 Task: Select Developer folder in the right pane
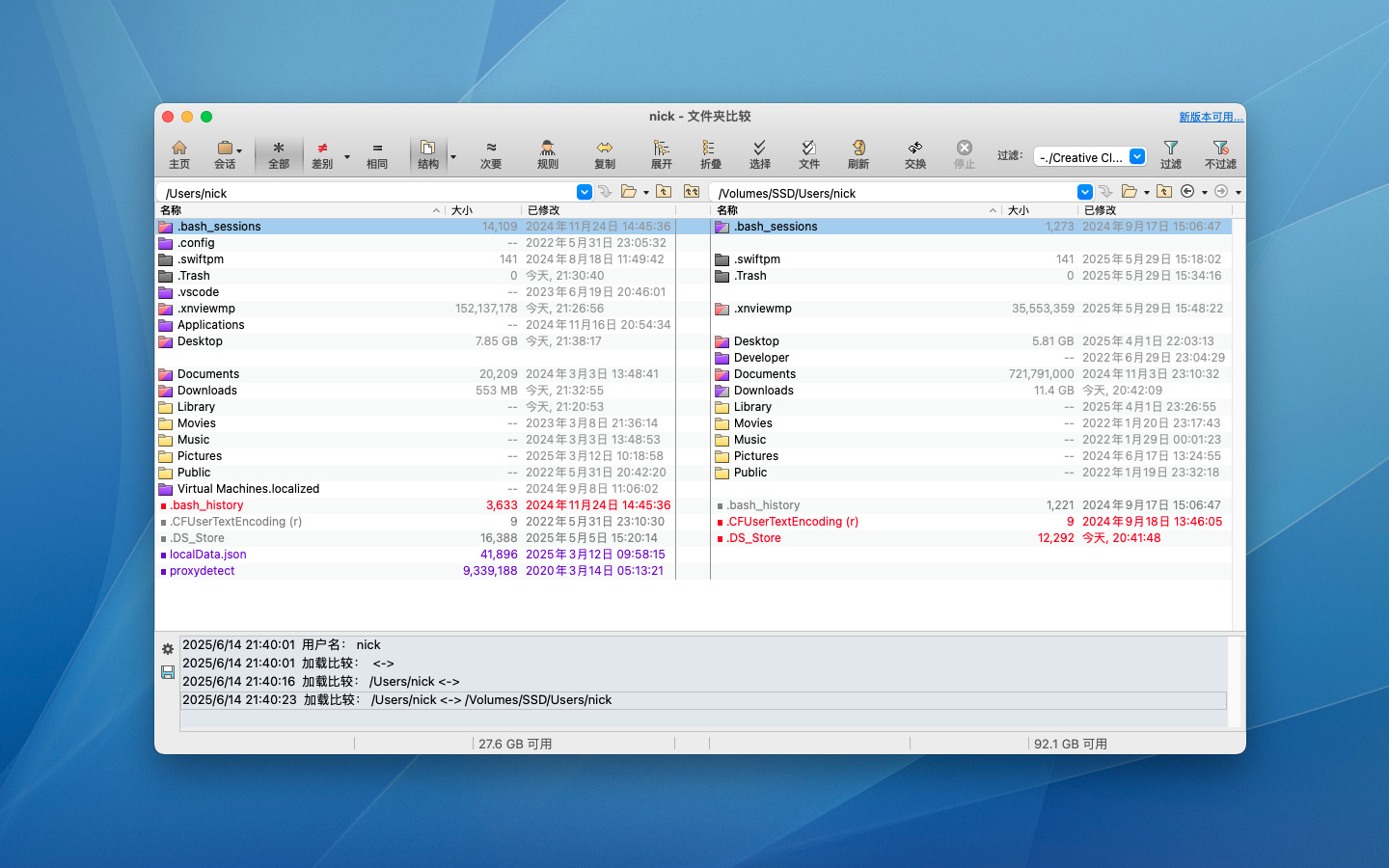point(971,358)
